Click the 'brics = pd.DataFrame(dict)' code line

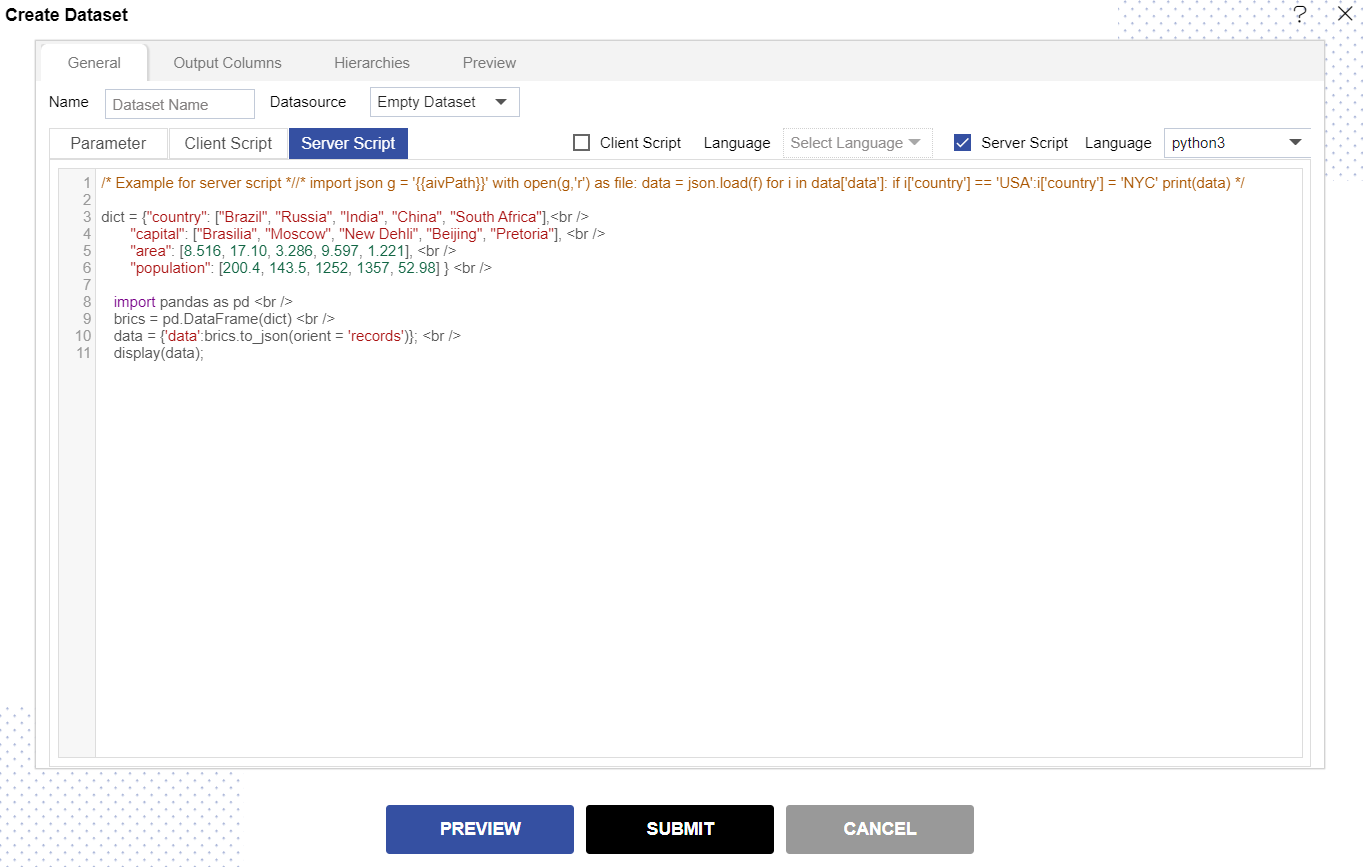click(224, 319)
